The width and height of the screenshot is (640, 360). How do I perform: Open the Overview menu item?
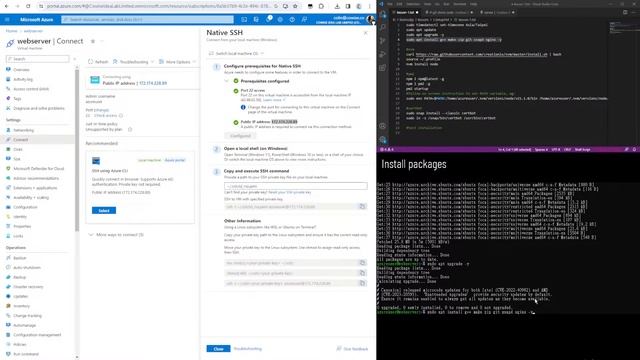pyautogui.click(x=21, y=70)
